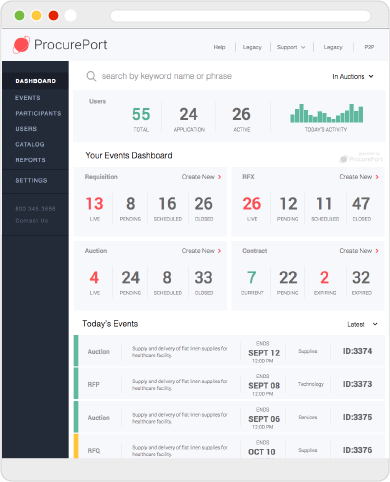Click the search magnifier icon
This screenshot has width=390, height=482.
pos(91,76)
